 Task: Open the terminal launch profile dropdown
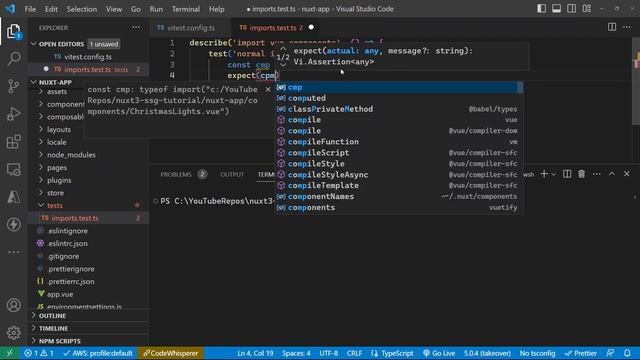tap(554, 174)
